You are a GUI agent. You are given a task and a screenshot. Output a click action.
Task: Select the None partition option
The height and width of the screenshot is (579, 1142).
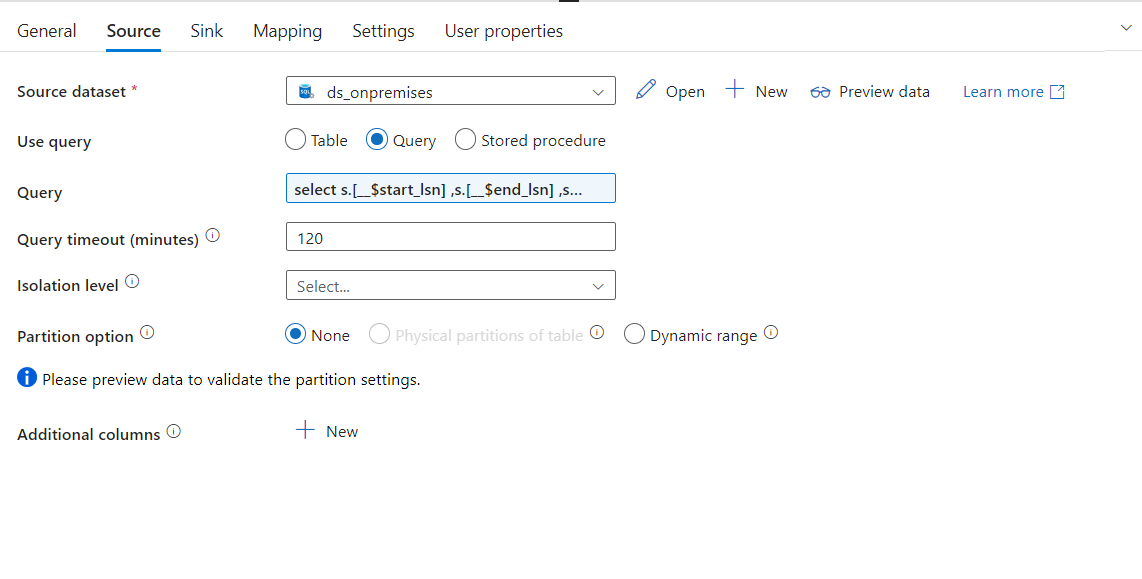pyautogui.click(x=295, y=335)
